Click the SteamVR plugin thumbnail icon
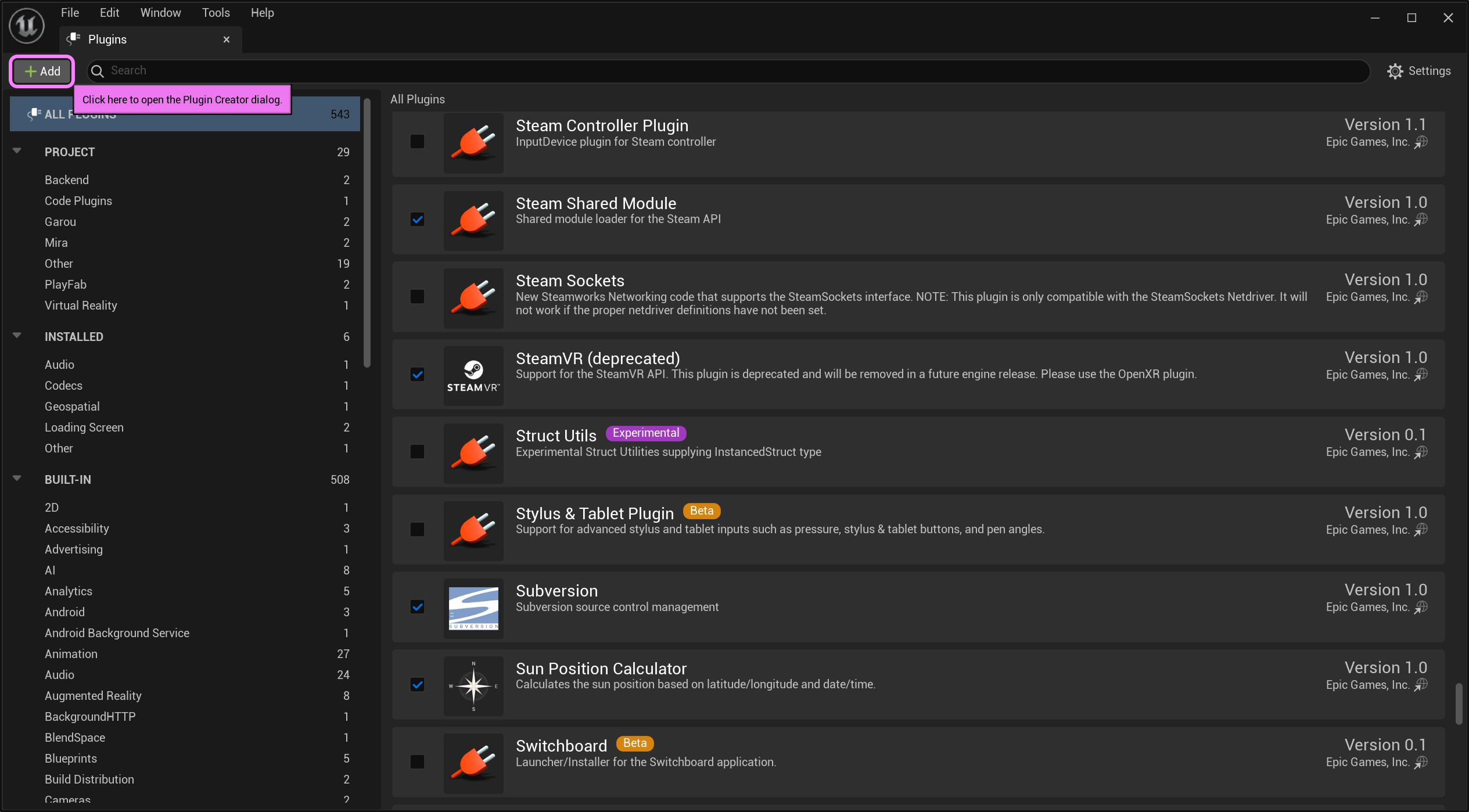The image size is (1469, 812). (x=473, y=375)
